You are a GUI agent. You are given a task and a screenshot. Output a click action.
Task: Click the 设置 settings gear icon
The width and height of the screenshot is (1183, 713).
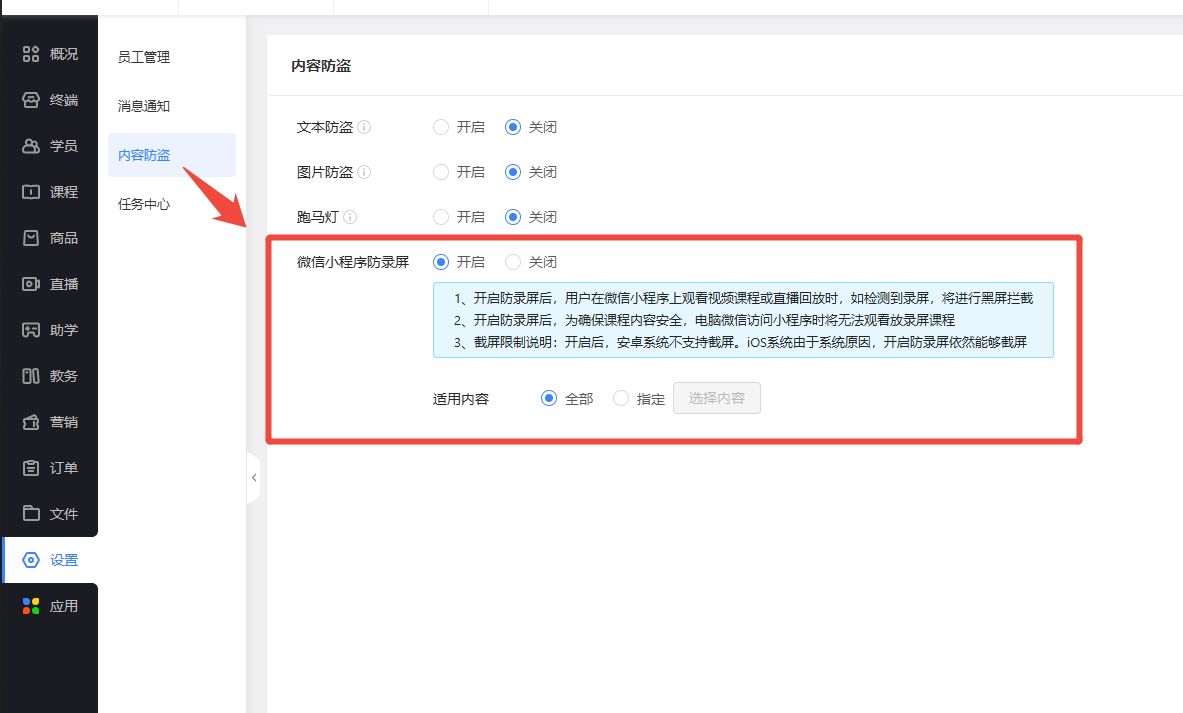[31, 560]
